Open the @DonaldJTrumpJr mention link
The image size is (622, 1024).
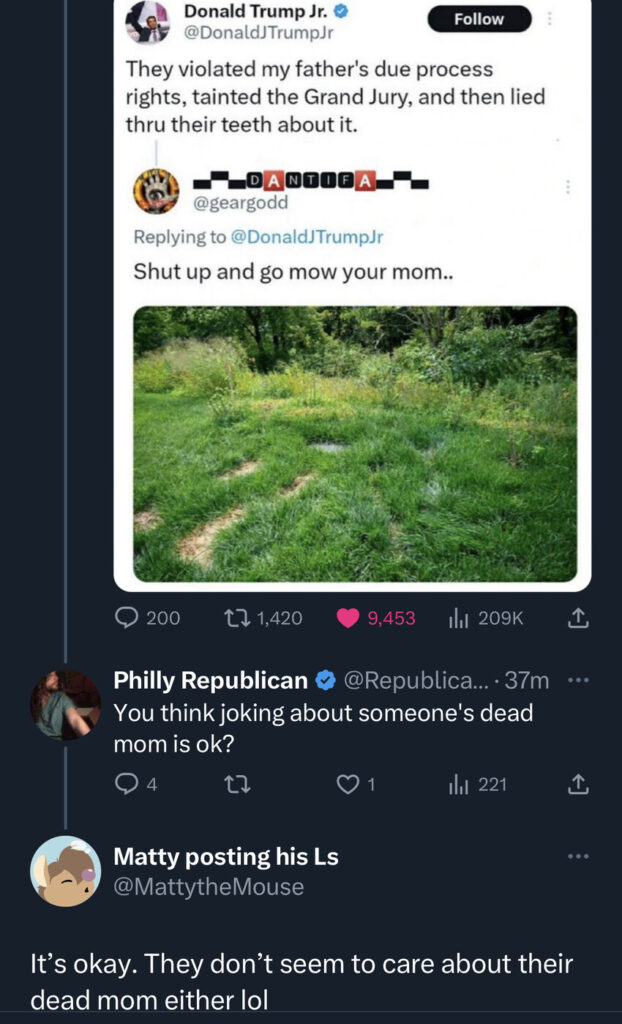(307, 237)
